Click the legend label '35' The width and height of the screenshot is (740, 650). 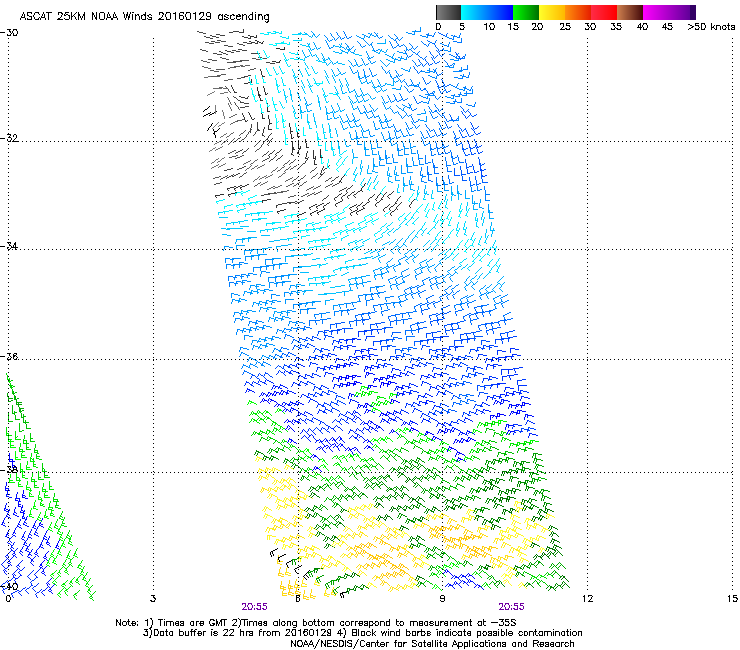coord(616,27)
